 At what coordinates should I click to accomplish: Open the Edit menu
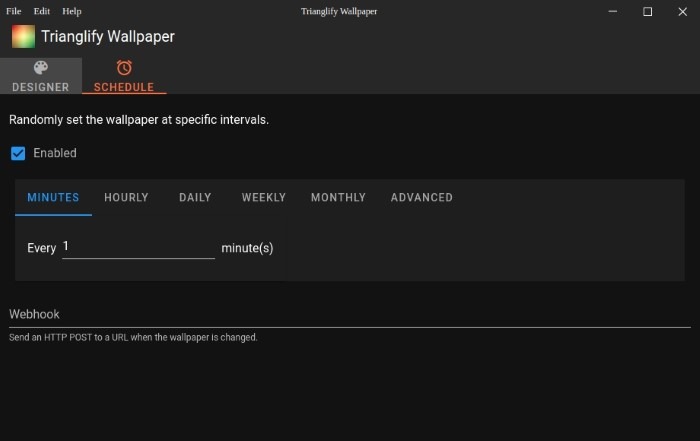42,11
